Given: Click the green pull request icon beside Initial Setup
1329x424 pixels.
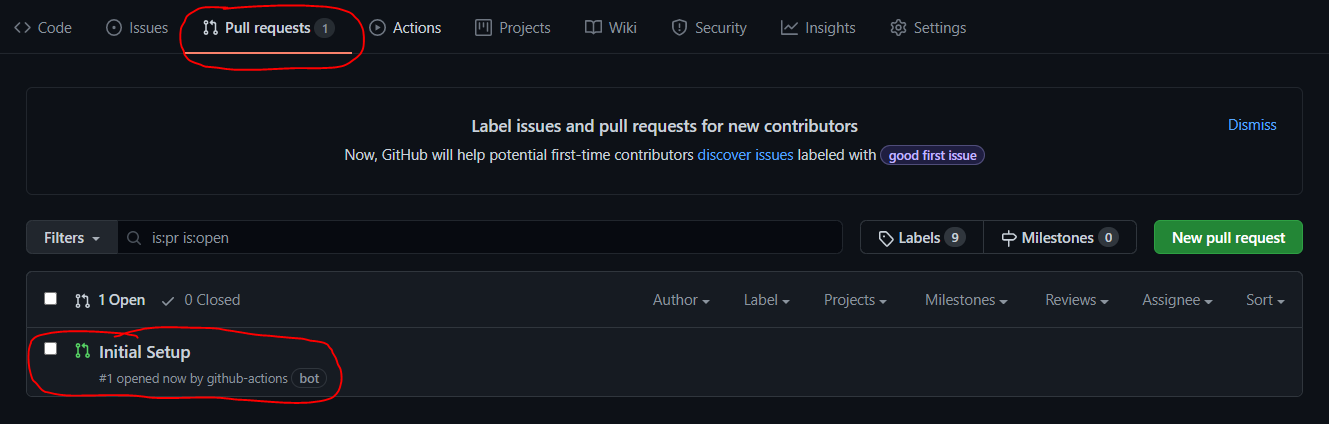Looking at the screenshot, I should click(82, 351).
